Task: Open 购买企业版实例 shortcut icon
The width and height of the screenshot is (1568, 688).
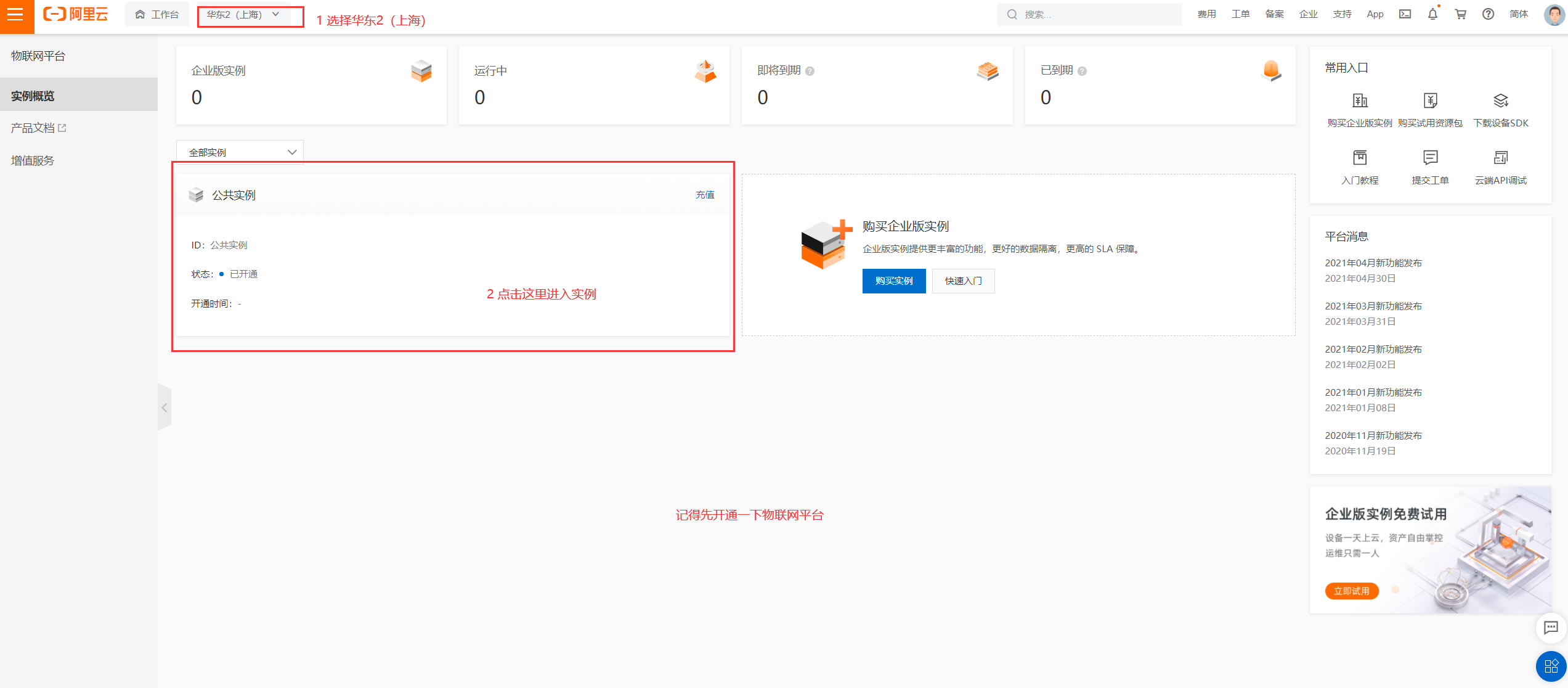Action: (1360, 101)
